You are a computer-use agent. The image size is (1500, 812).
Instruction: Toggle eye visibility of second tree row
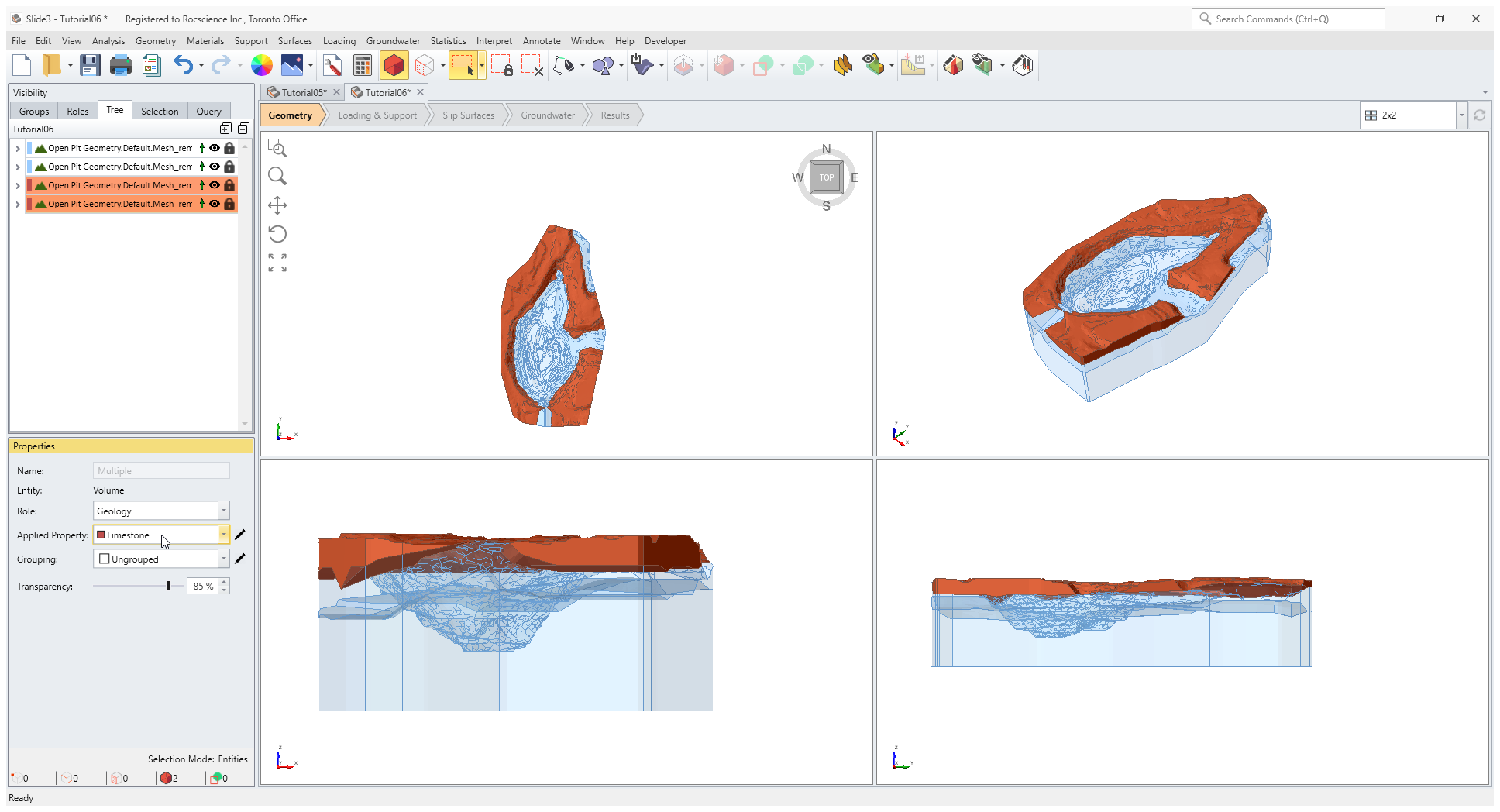pos(215,167)
